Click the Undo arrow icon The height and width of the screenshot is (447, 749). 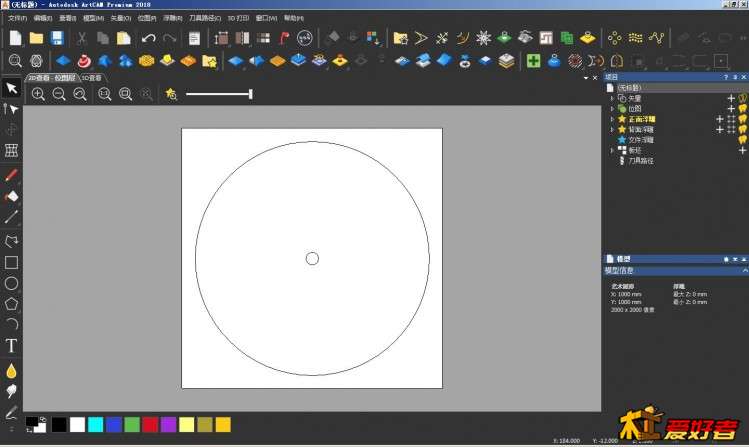[148, 38]
